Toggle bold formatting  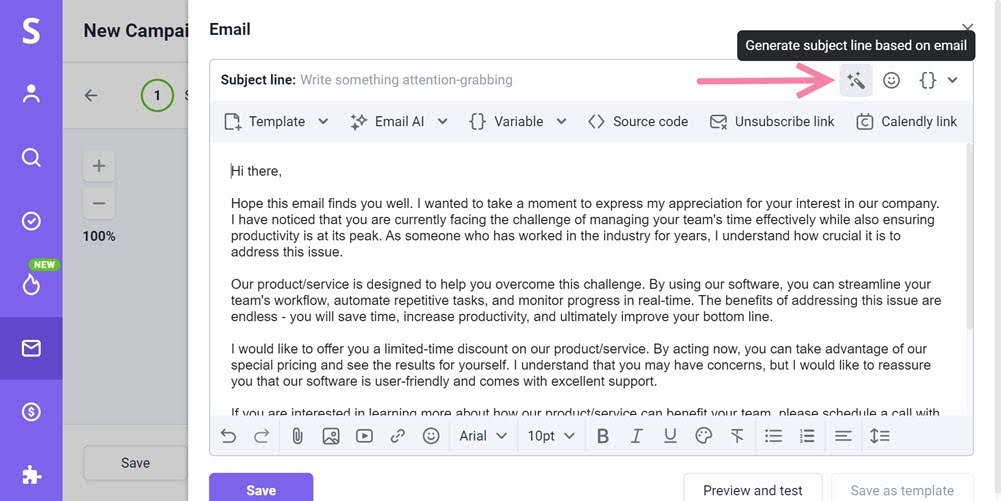click(602, 436)
